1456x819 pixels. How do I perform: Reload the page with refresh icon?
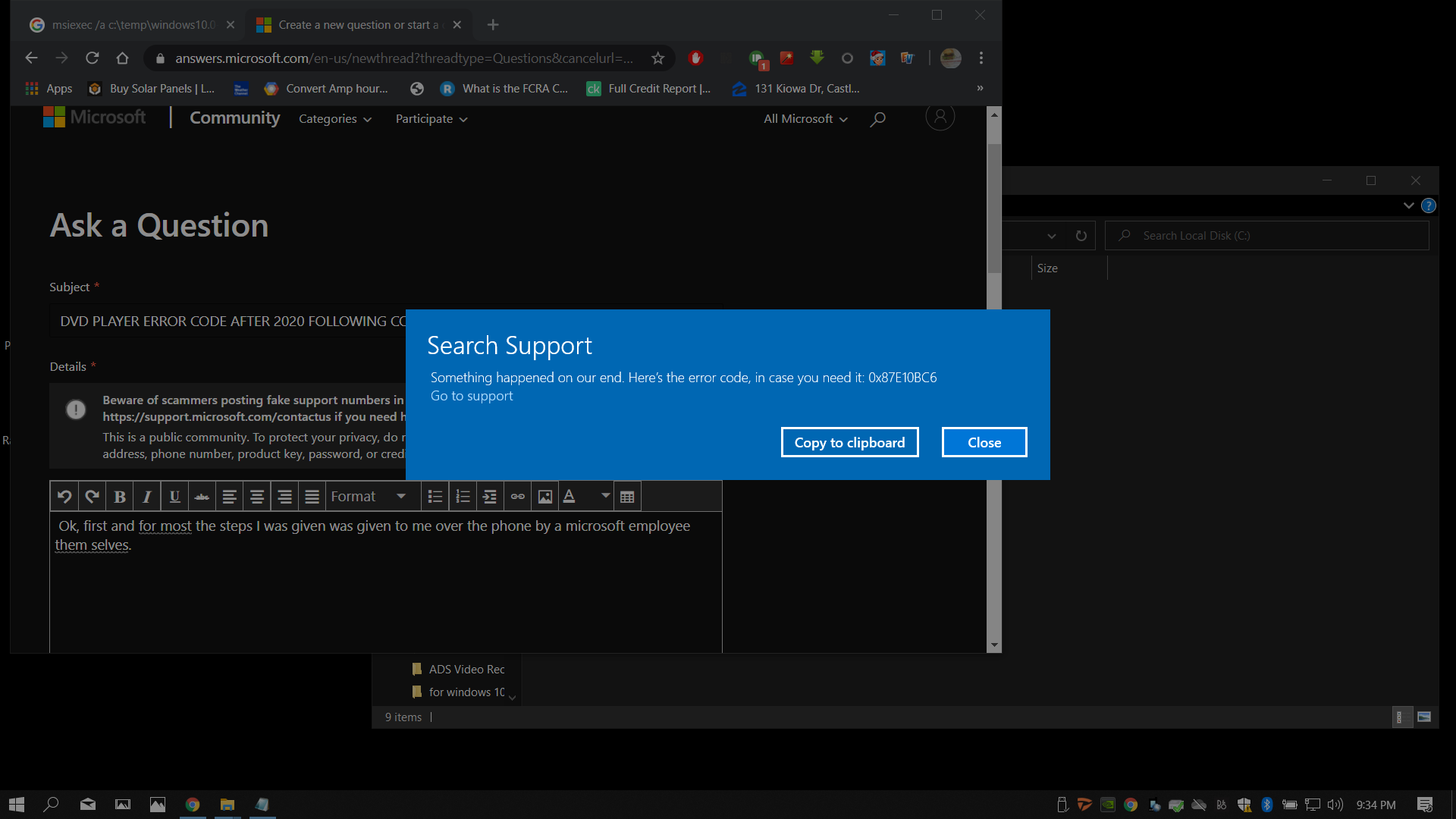93,58
